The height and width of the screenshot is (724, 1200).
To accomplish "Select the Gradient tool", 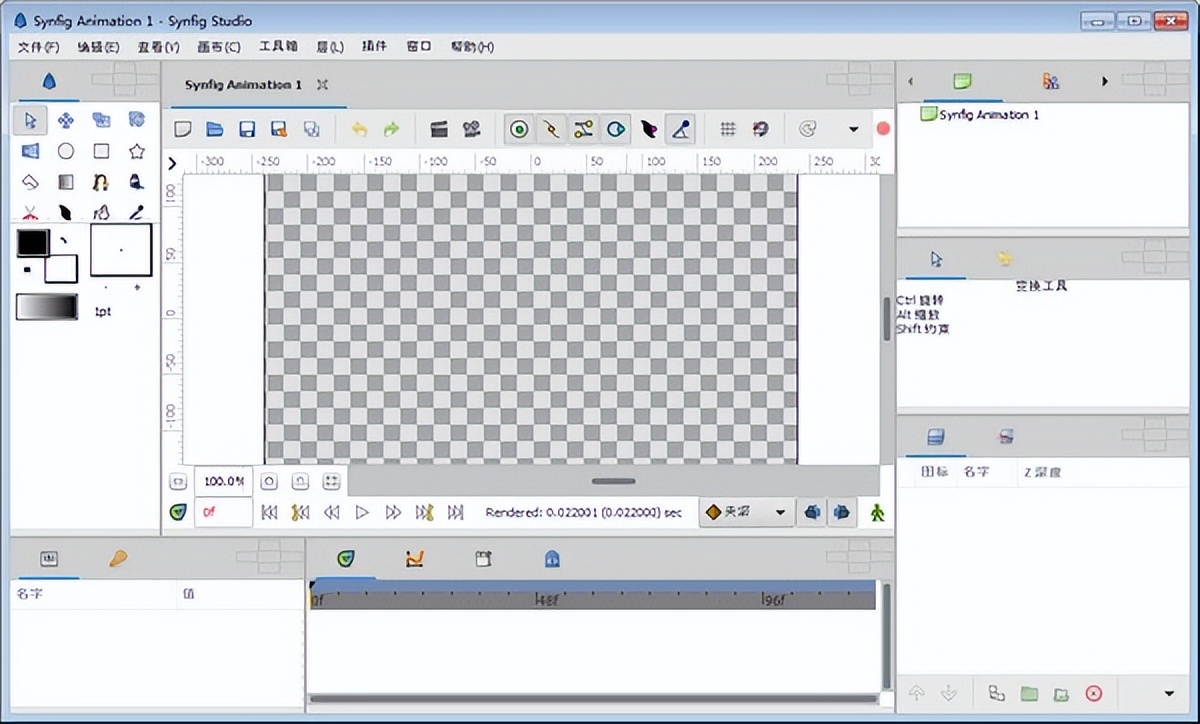I will 66,182.
